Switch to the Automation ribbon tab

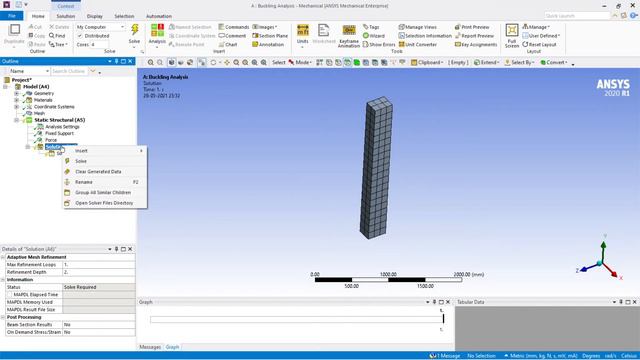[x=159, y=16]
